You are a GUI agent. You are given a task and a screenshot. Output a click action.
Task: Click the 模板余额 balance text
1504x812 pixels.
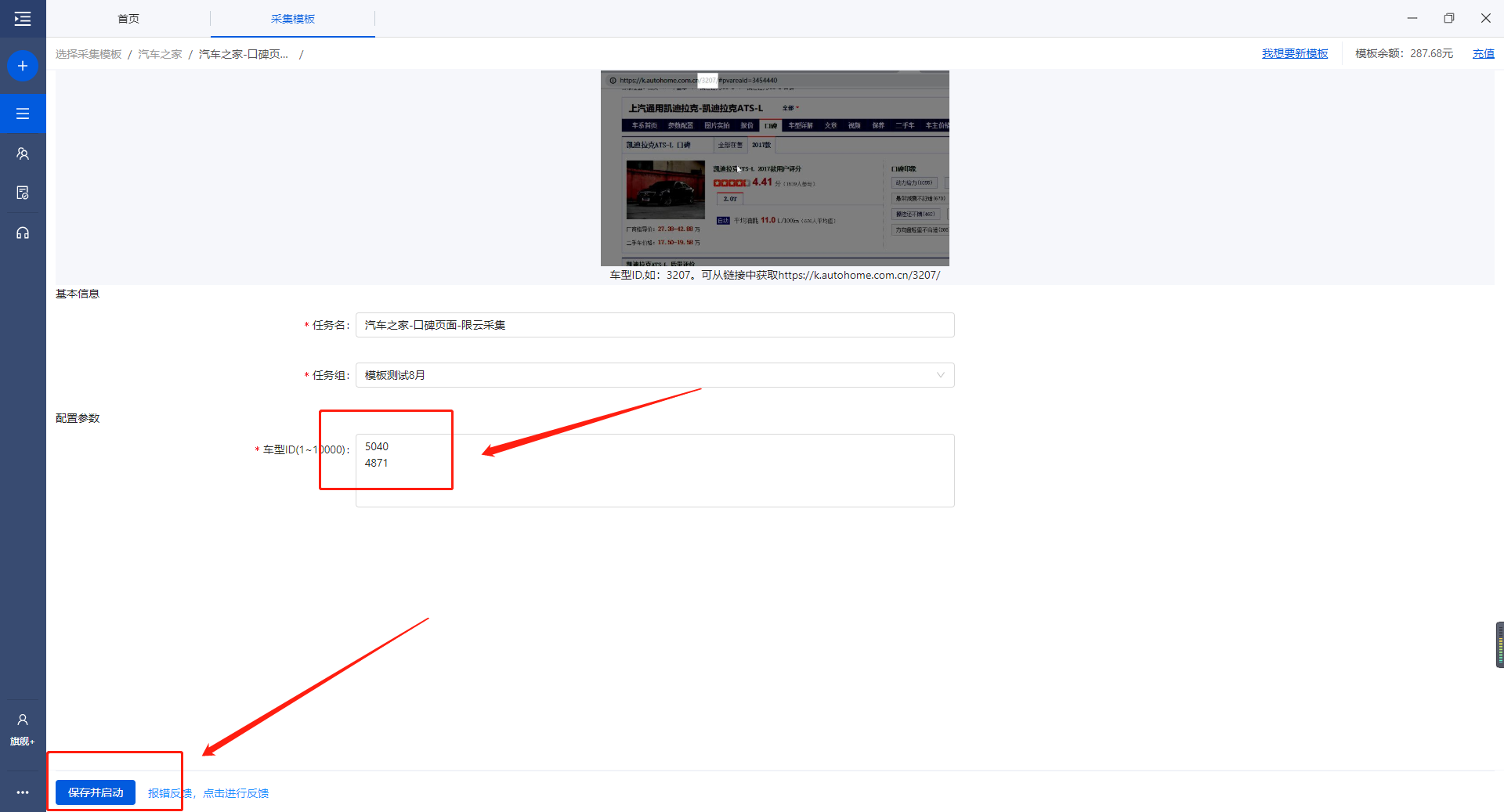coord(1404,53)
